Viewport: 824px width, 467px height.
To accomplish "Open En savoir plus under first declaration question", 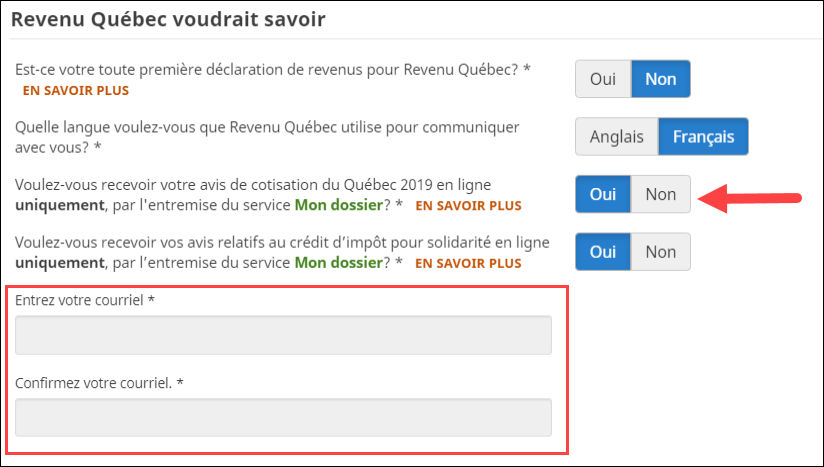I will point(75,91).
